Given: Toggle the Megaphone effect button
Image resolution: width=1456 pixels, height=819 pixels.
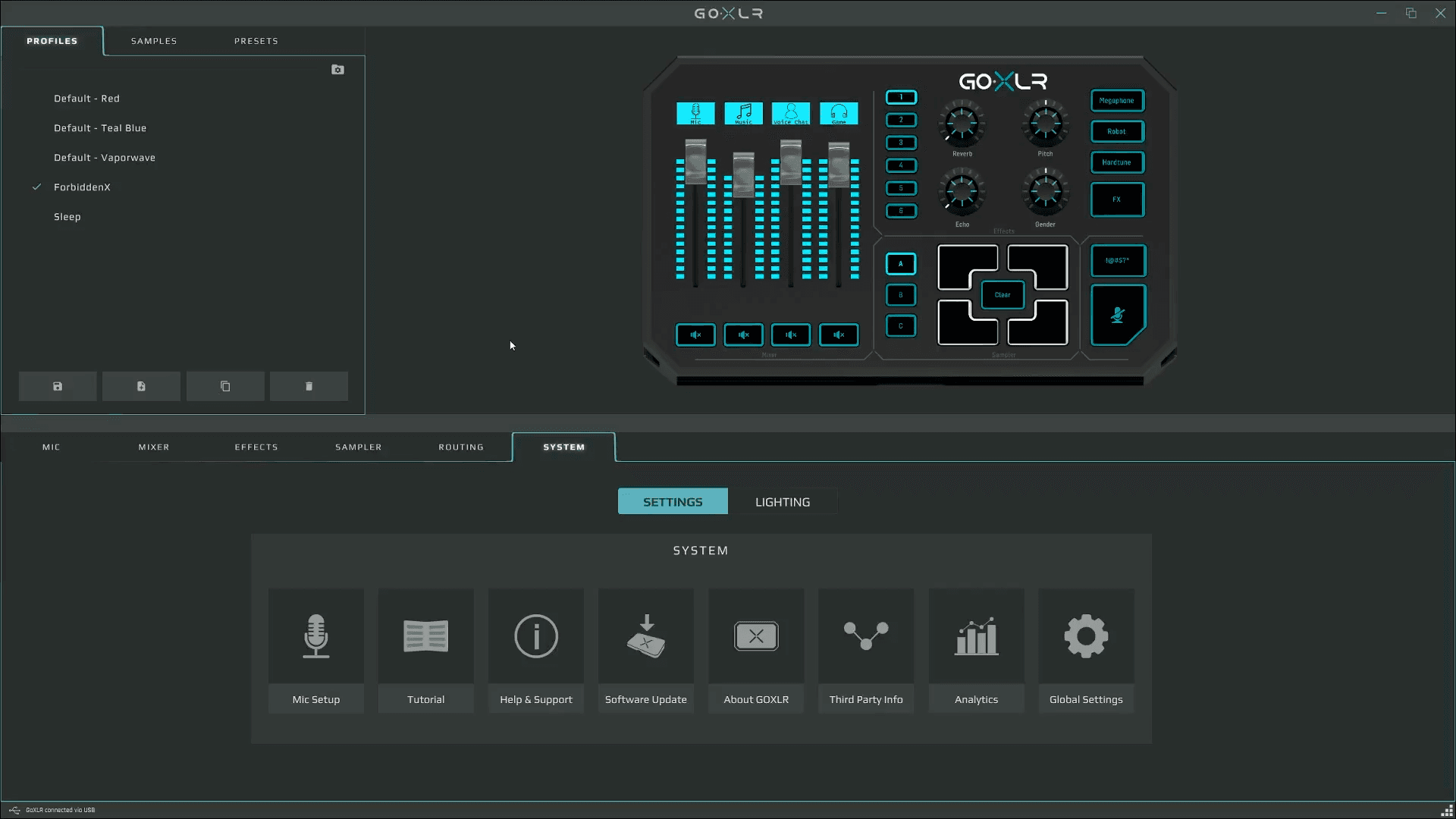Looking at the screenshot, I should [x=1117, y=101].
